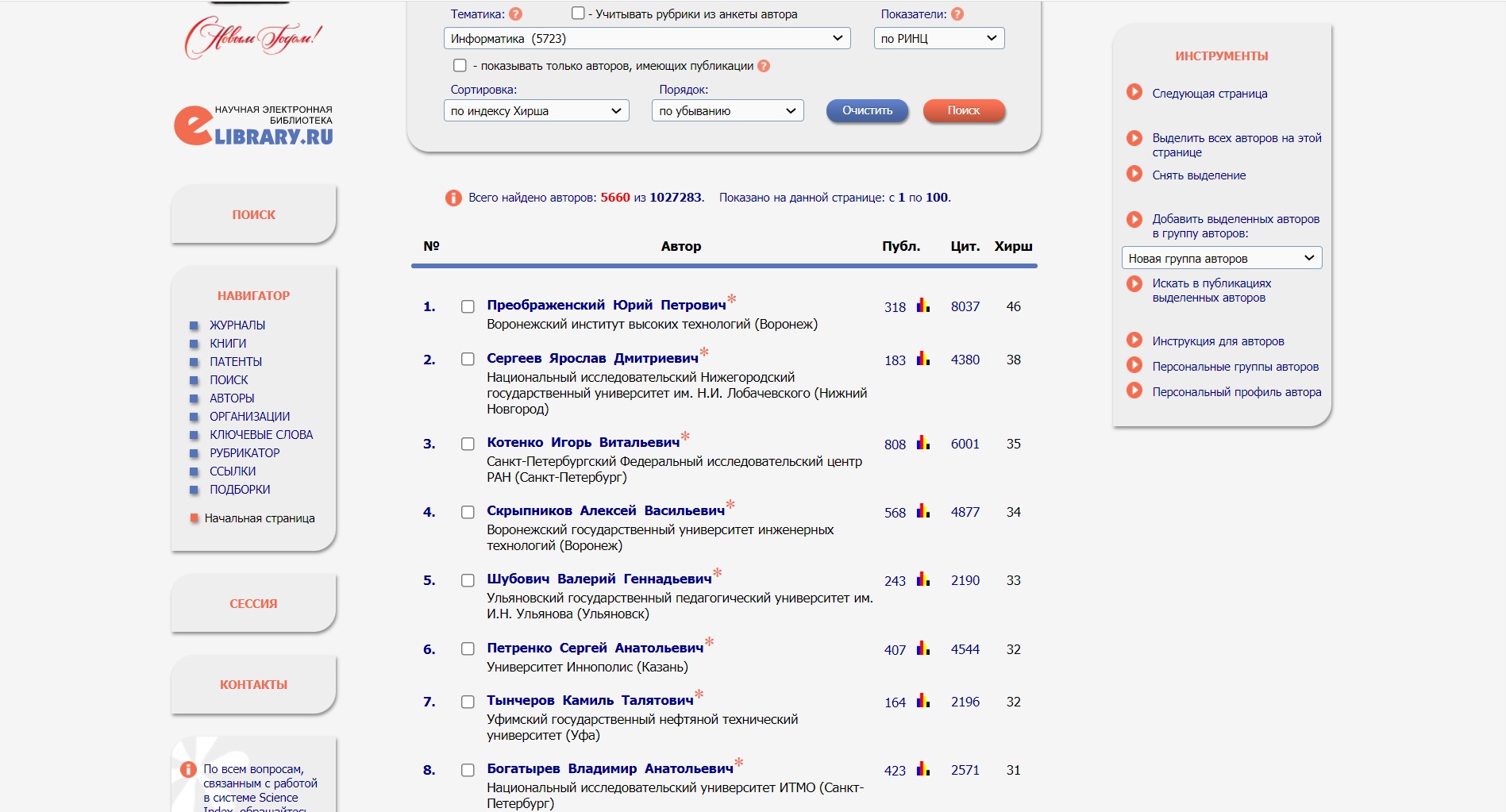Select checkbox for Тынчеров Камиль Талятович
Screen dimensions: 1506x812
[x=468, y=702]
